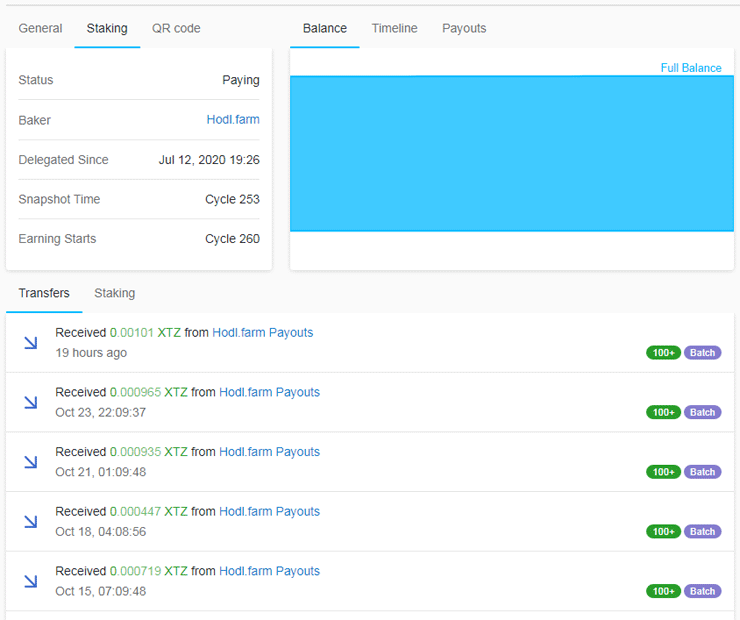740x620 pixels.
Task: Click the Batch badge on the Oct 23 transfer
Action: pos(702,412)
